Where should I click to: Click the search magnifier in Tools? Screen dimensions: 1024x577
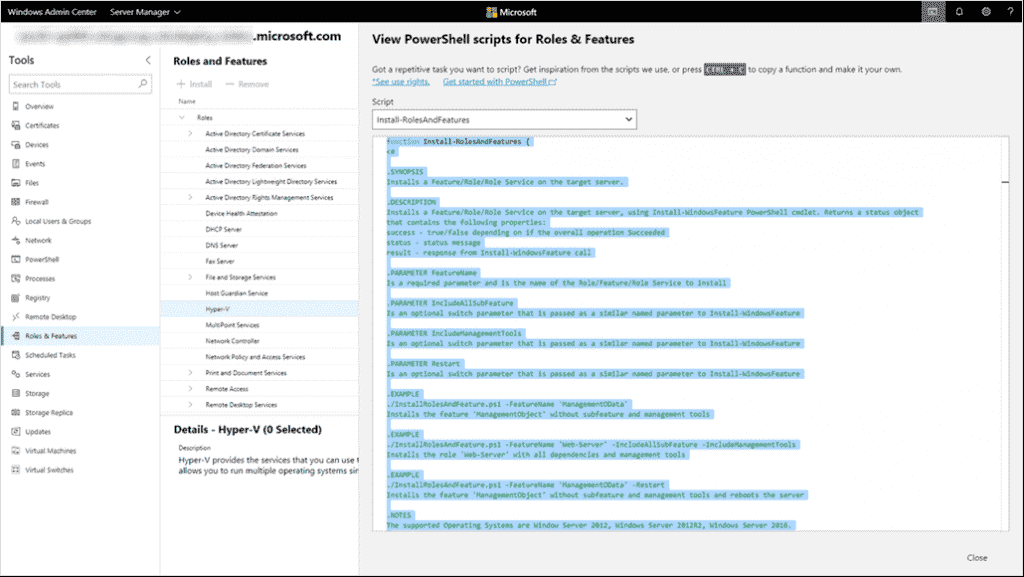point(142,84)
